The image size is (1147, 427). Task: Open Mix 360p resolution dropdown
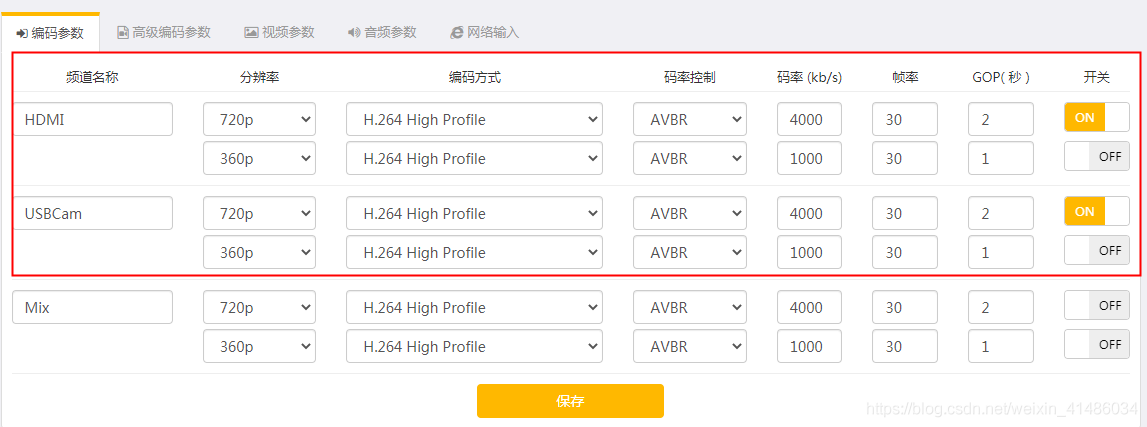pos(259,347)
